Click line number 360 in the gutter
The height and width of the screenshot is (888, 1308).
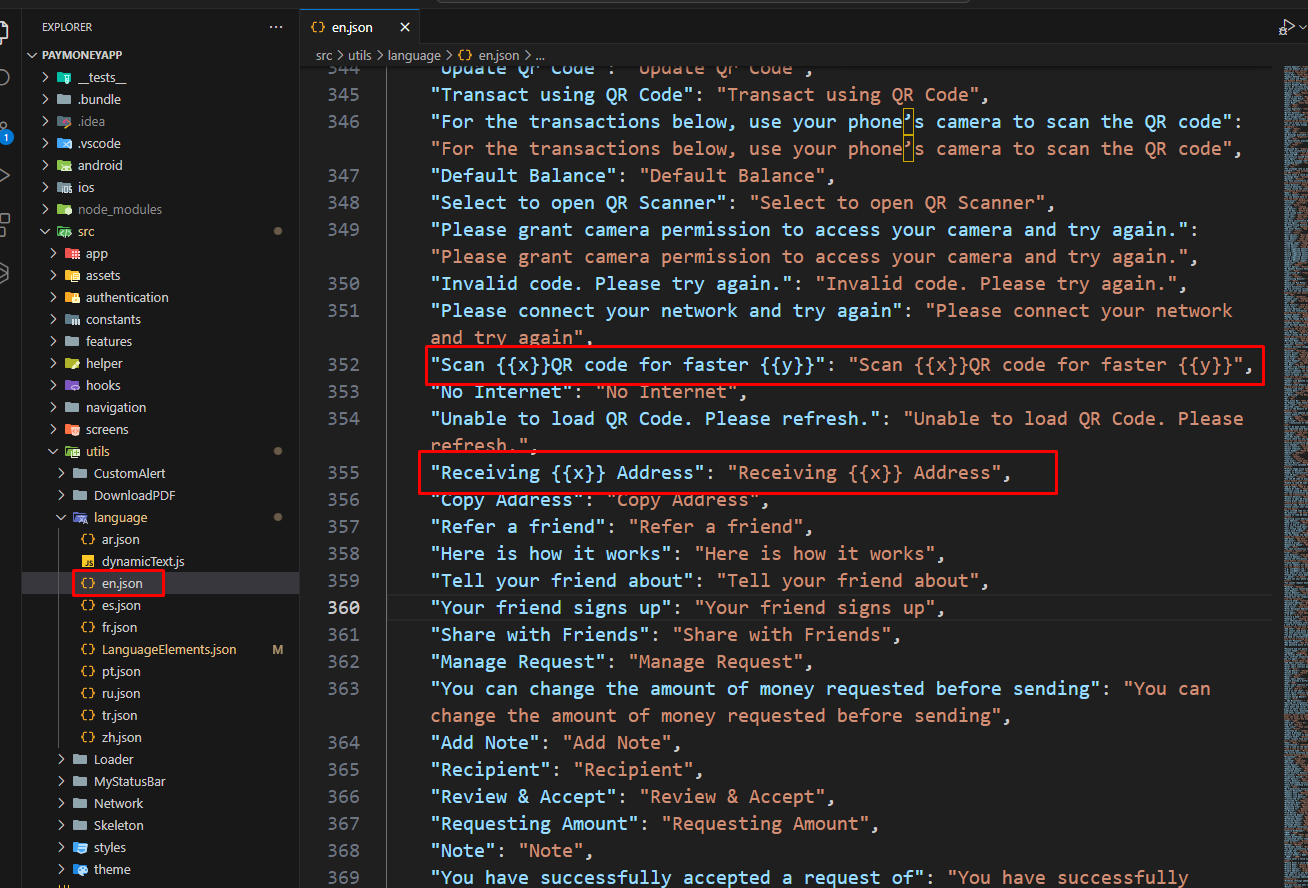[x=345, y=607]
